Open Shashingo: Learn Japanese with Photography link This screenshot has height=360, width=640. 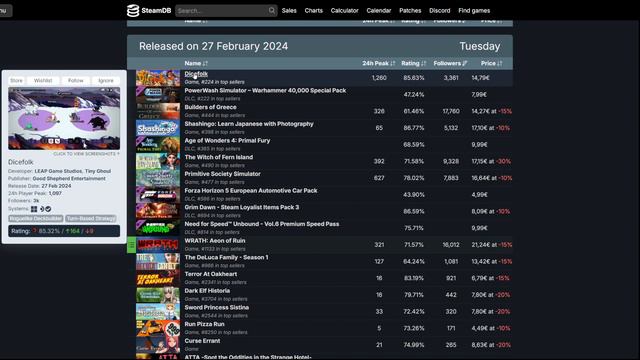click(249, 124)
